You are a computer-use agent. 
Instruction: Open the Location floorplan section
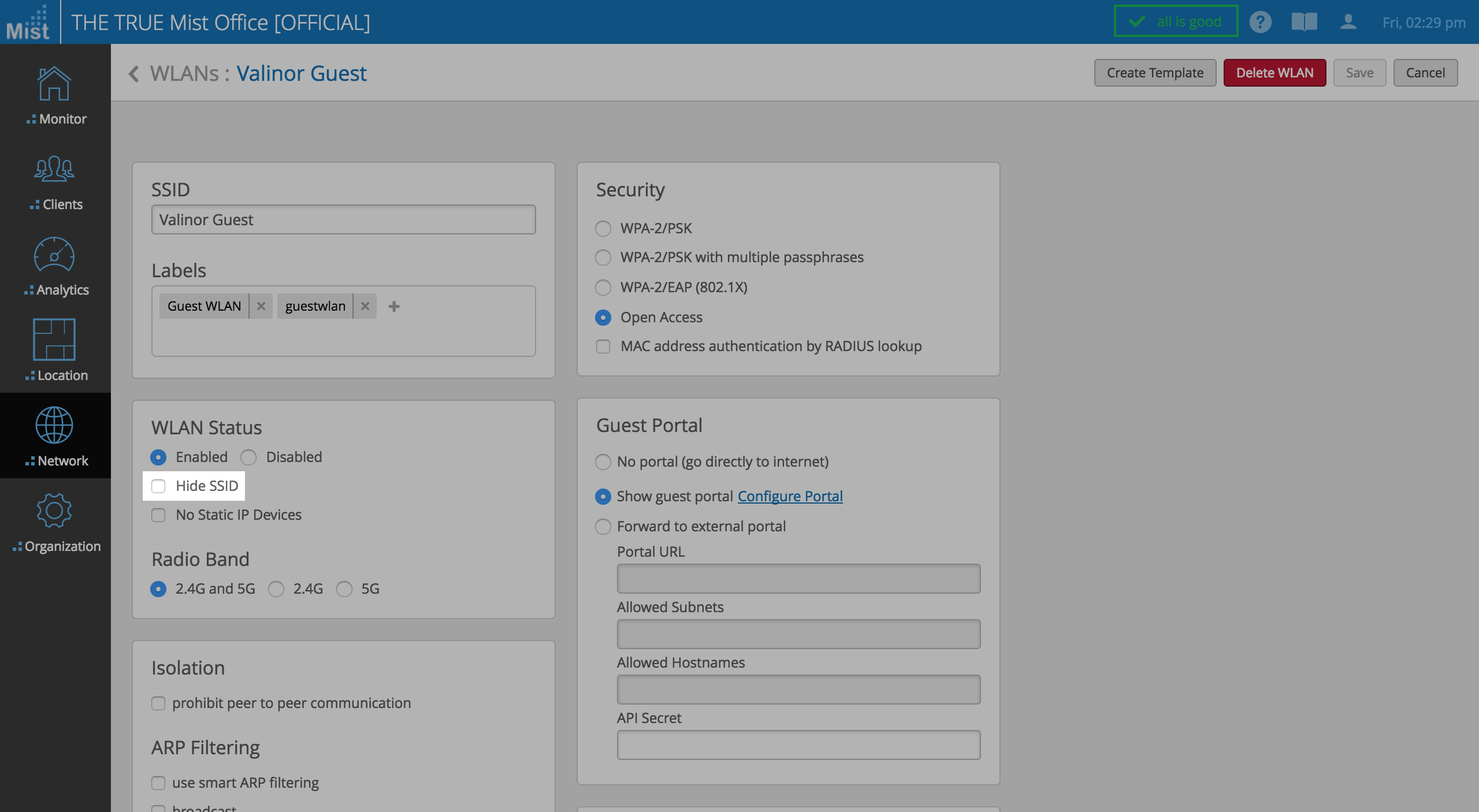pos(55,350)
